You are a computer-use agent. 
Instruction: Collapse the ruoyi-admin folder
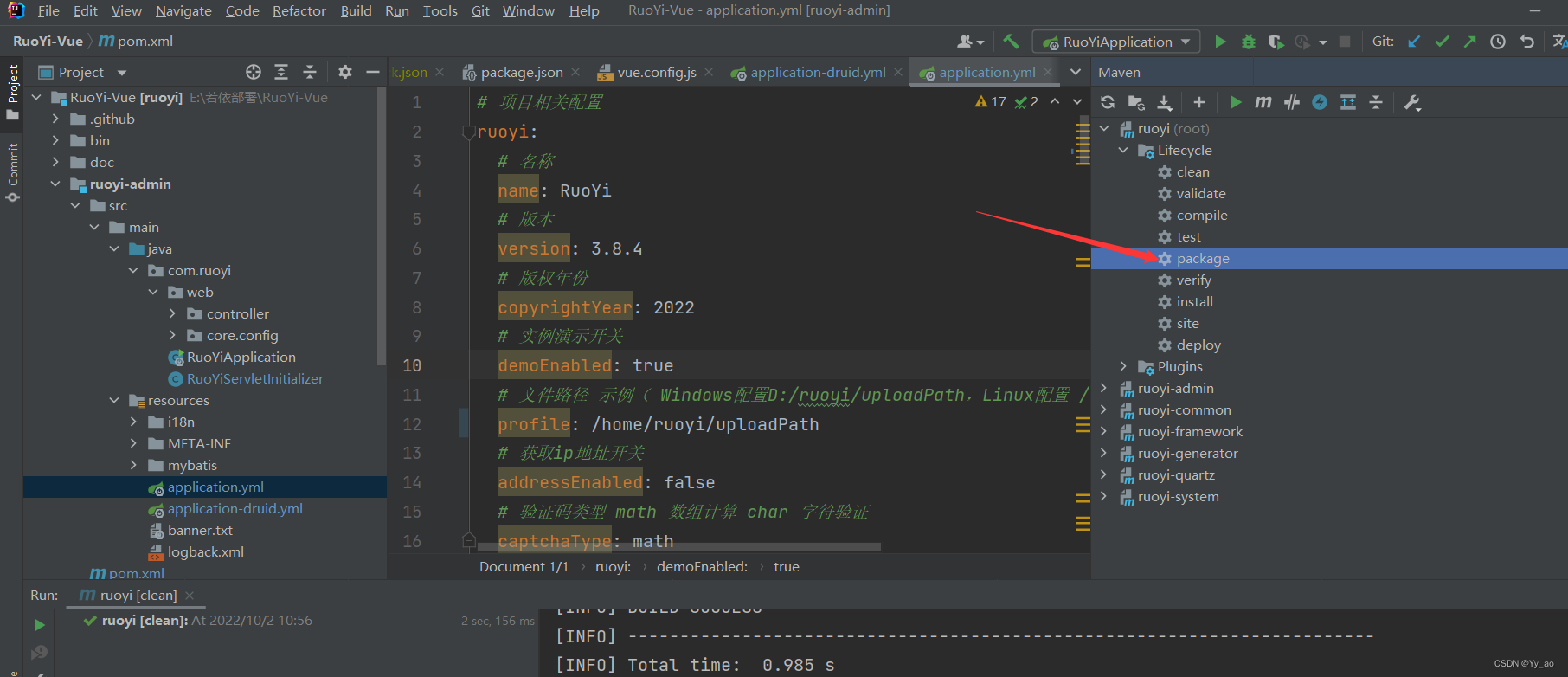tap(55, 184)
